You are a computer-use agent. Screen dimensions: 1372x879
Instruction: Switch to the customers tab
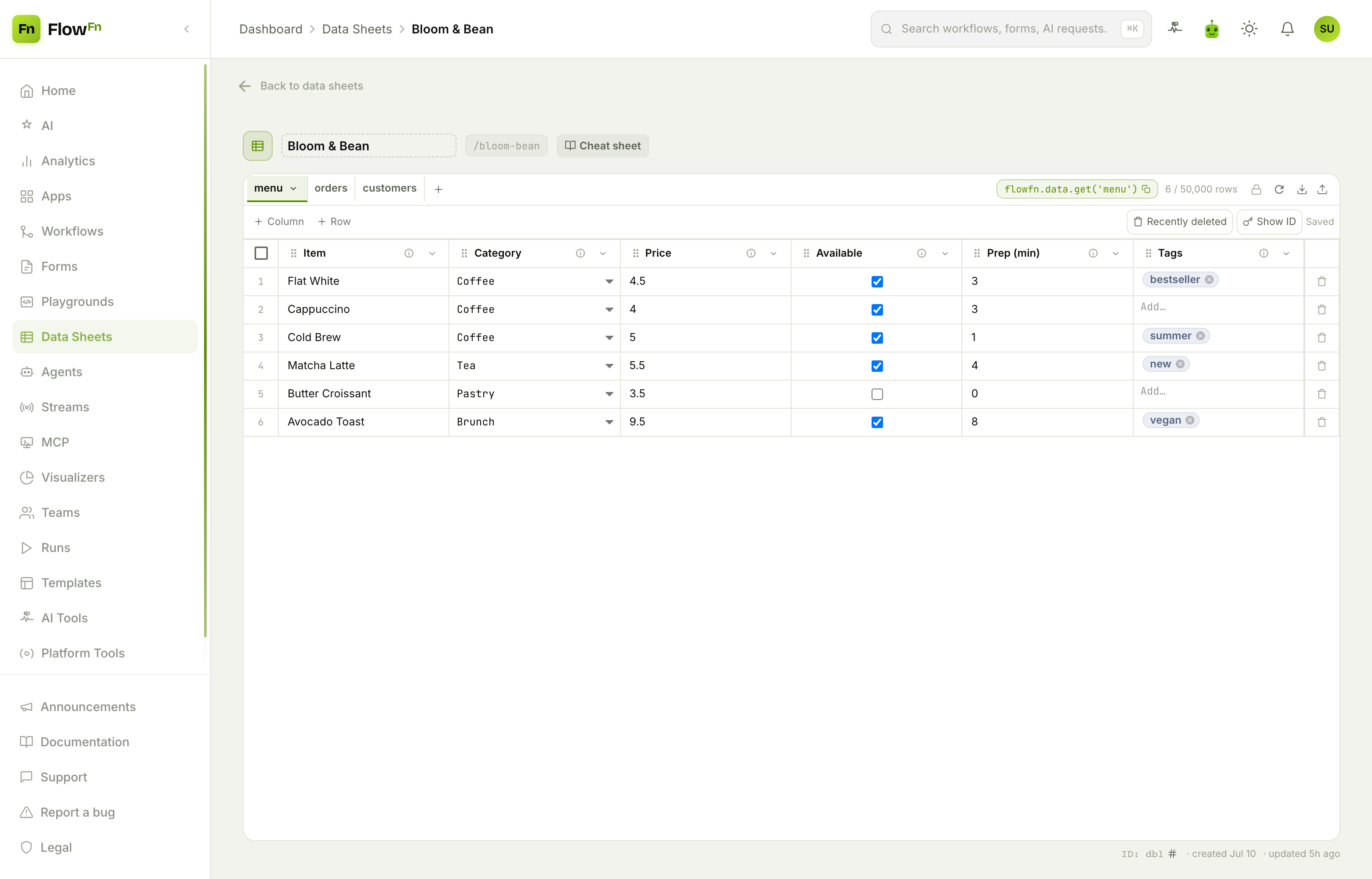tap(389, 189)
